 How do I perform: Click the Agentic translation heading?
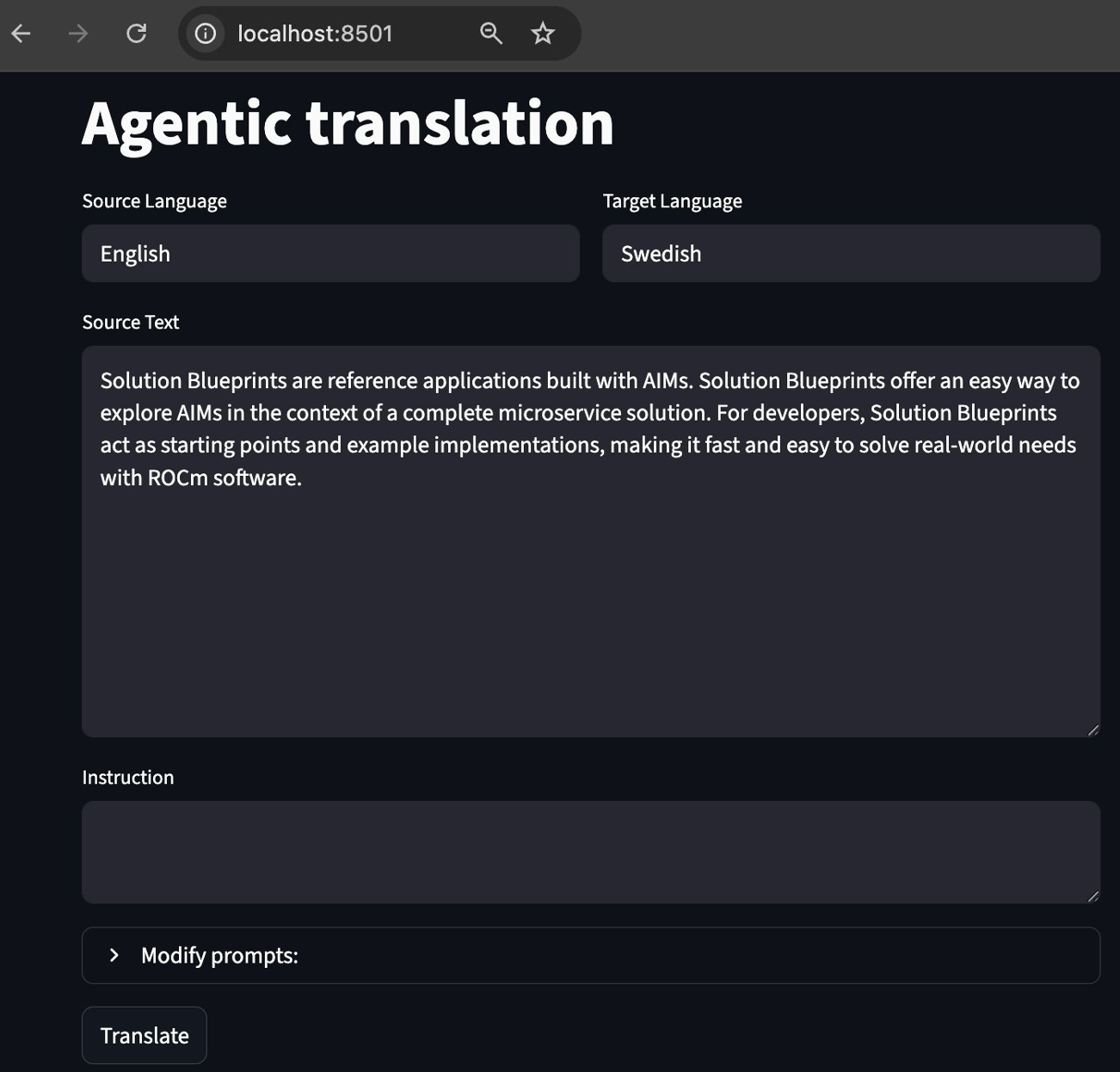click(x=348, y=123)
